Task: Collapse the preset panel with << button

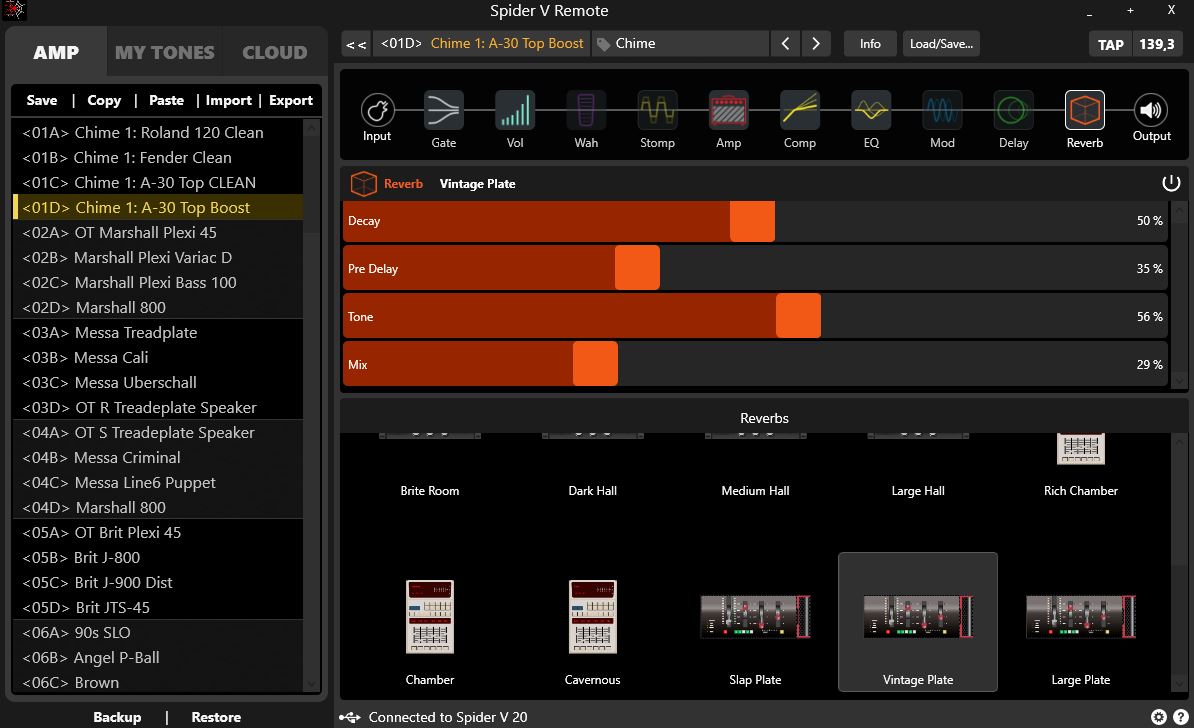Action: pos(356,43)
